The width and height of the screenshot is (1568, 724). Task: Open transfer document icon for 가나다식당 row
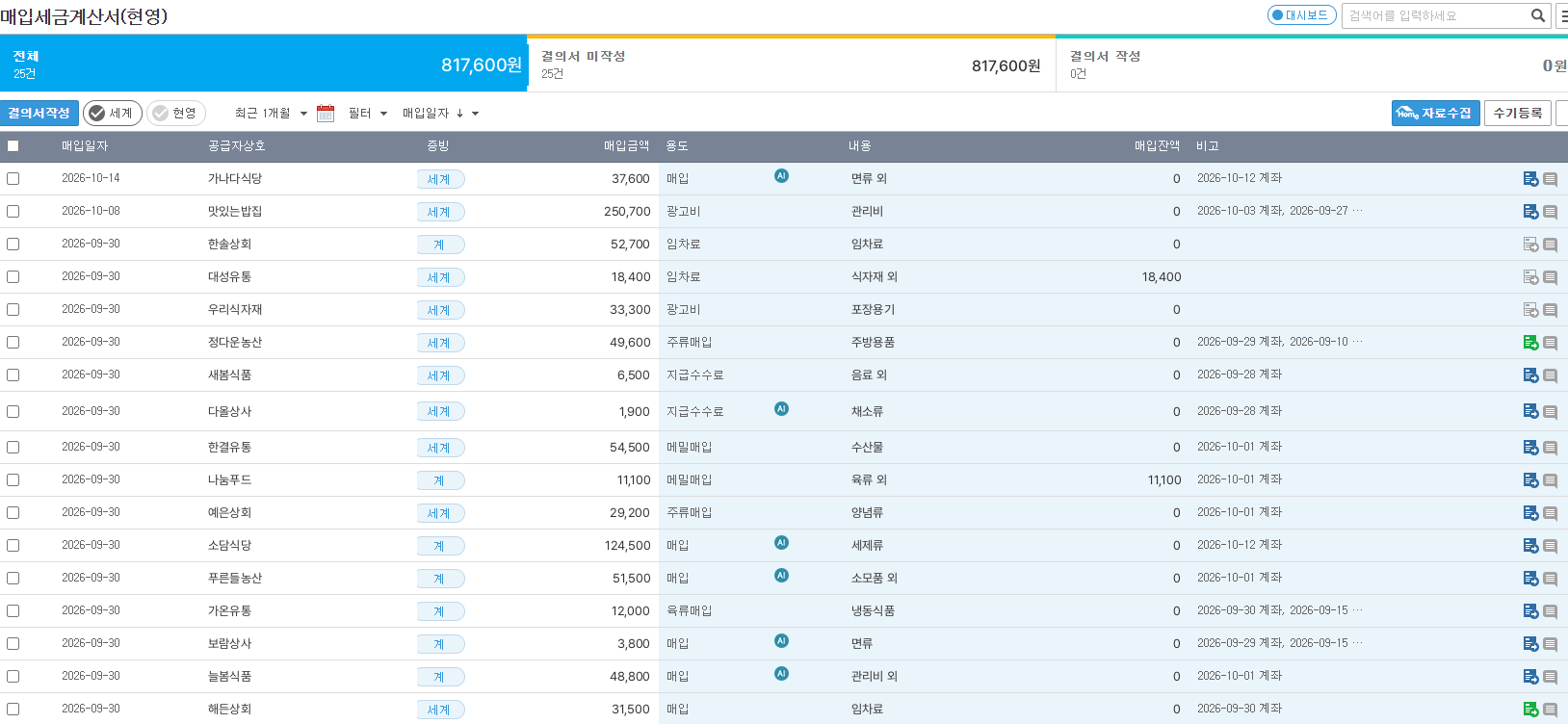(x=1530, y=179)
